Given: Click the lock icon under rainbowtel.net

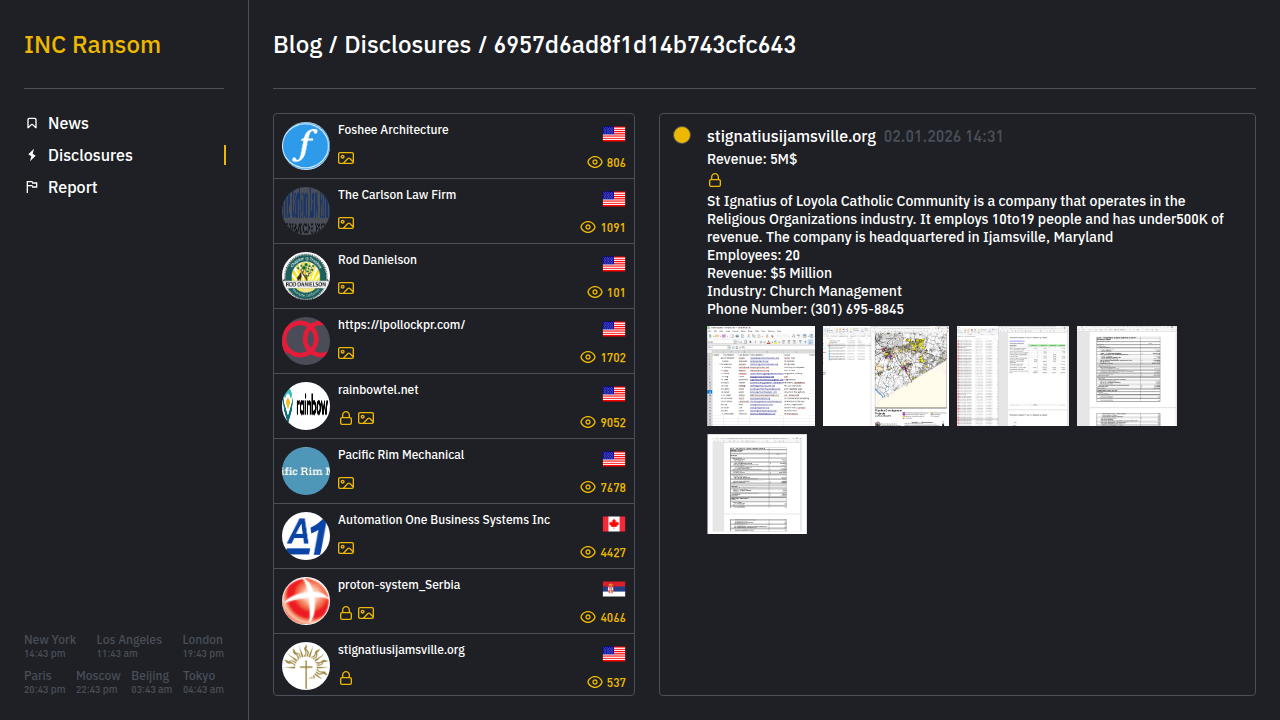Looking at the screenshot, I should [x=346, y=418].
